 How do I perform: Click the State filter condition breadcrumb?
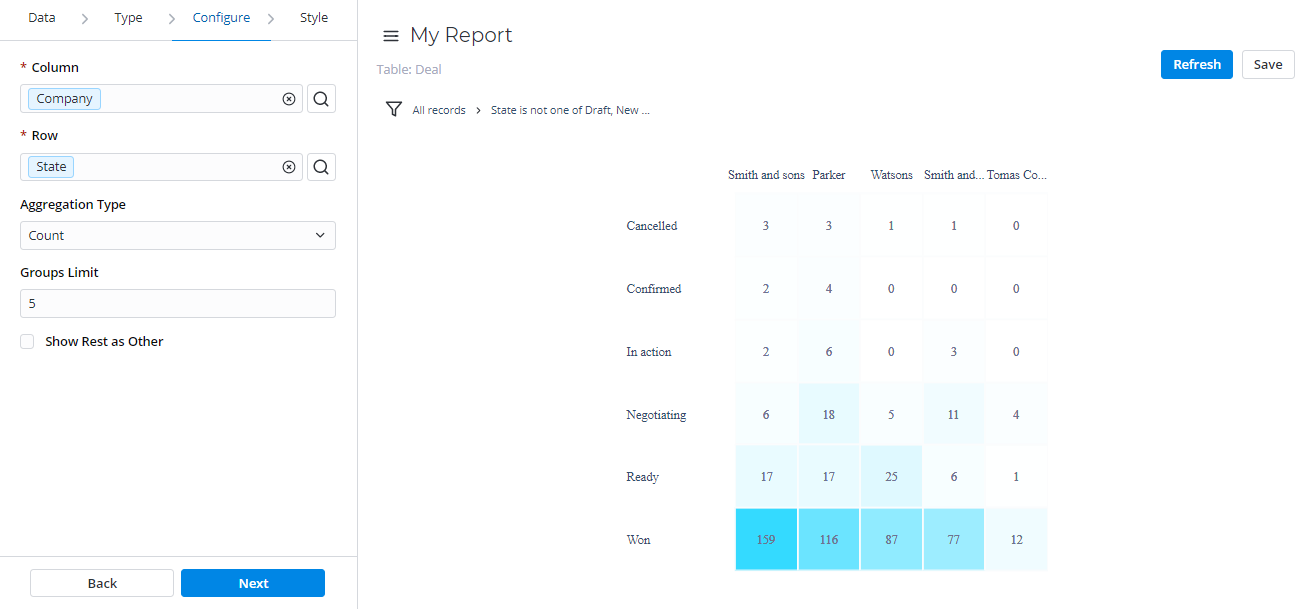point(570,110)
